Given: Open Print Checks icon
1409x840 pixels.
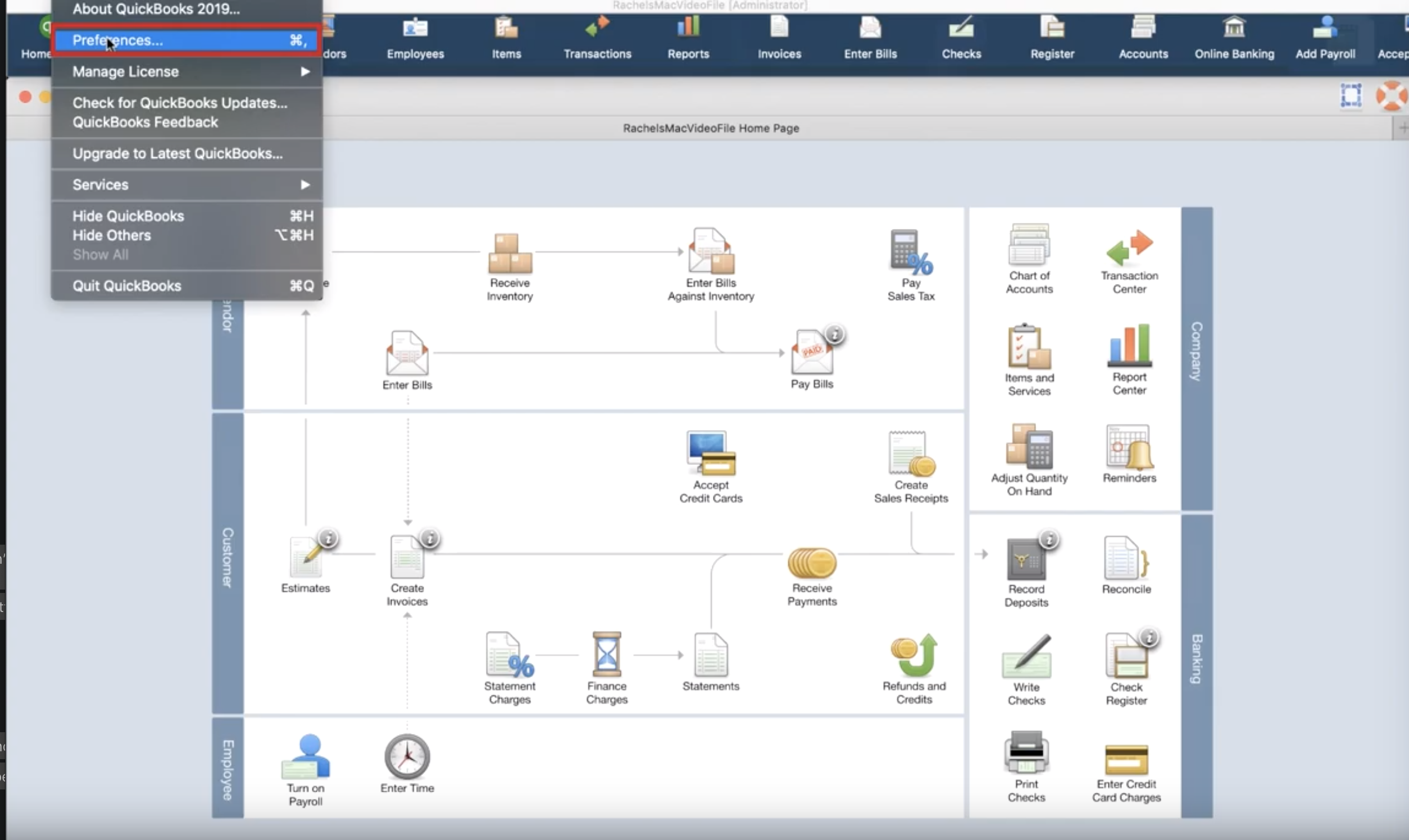Looking at the screenshot, I should 1026,767.
